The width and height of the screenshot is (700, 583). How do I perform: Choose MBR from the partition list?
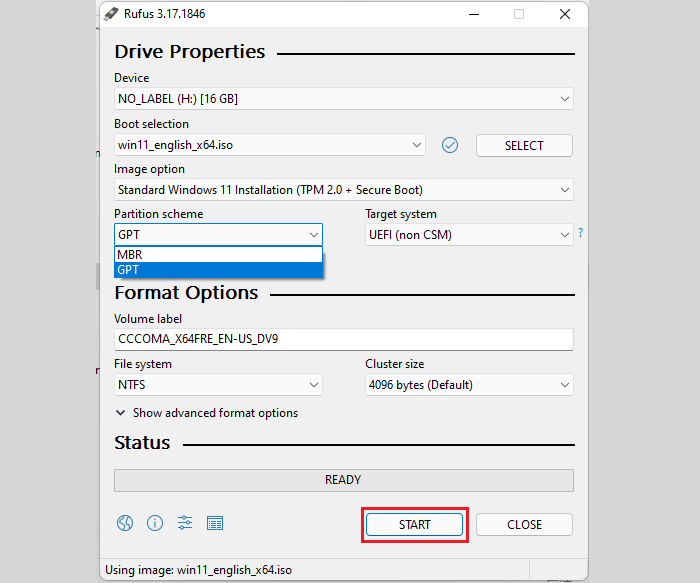coord(218,254)
